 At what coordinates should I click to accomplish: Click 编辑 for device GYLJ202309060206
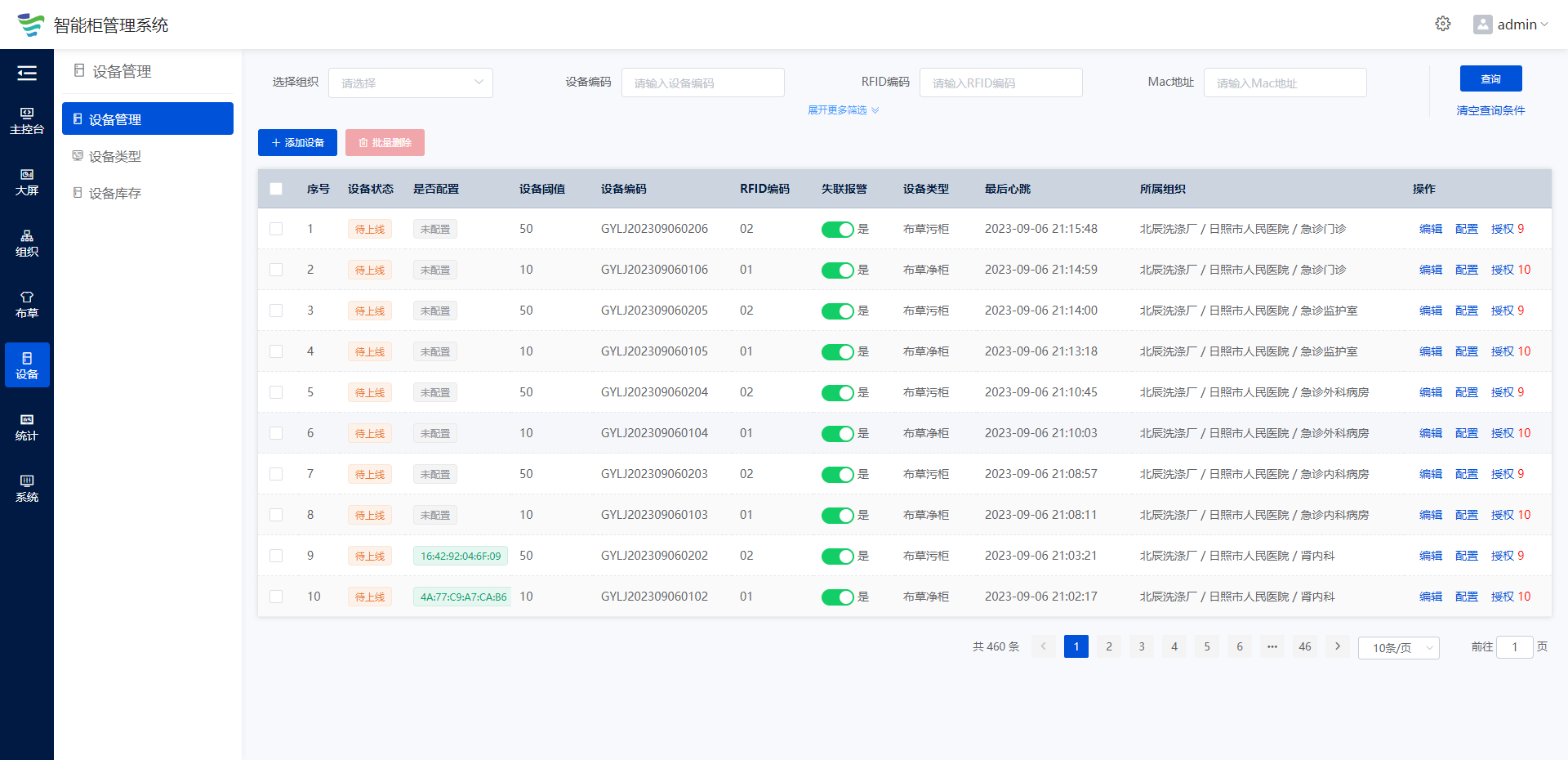(x=1431, y=229)
